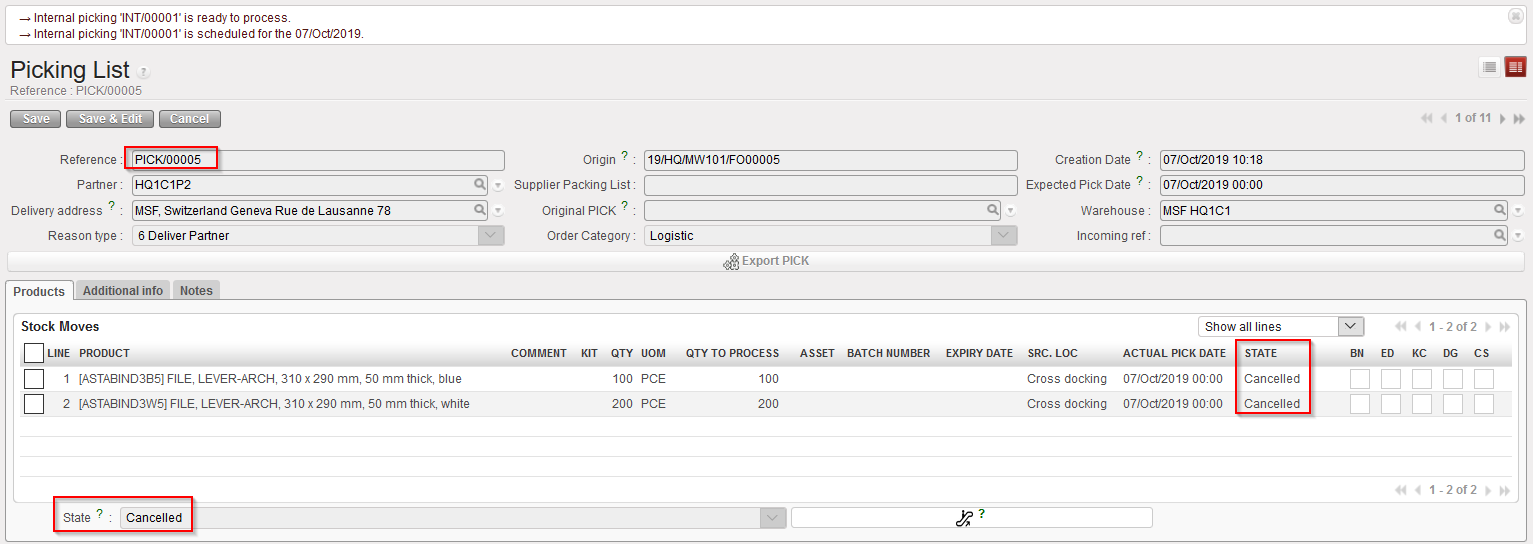The image size is (1533, 544).
Task: Open the Additional info tab
Action: click(123, 291)
